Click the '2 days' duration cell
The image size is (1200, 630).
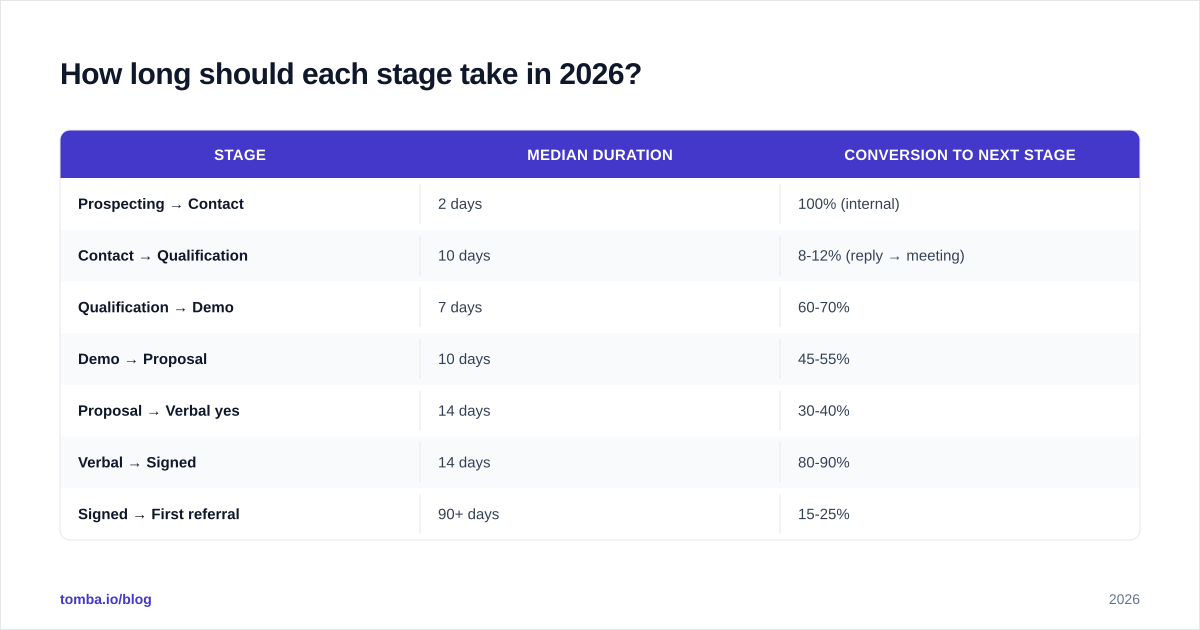click(600, 204)
